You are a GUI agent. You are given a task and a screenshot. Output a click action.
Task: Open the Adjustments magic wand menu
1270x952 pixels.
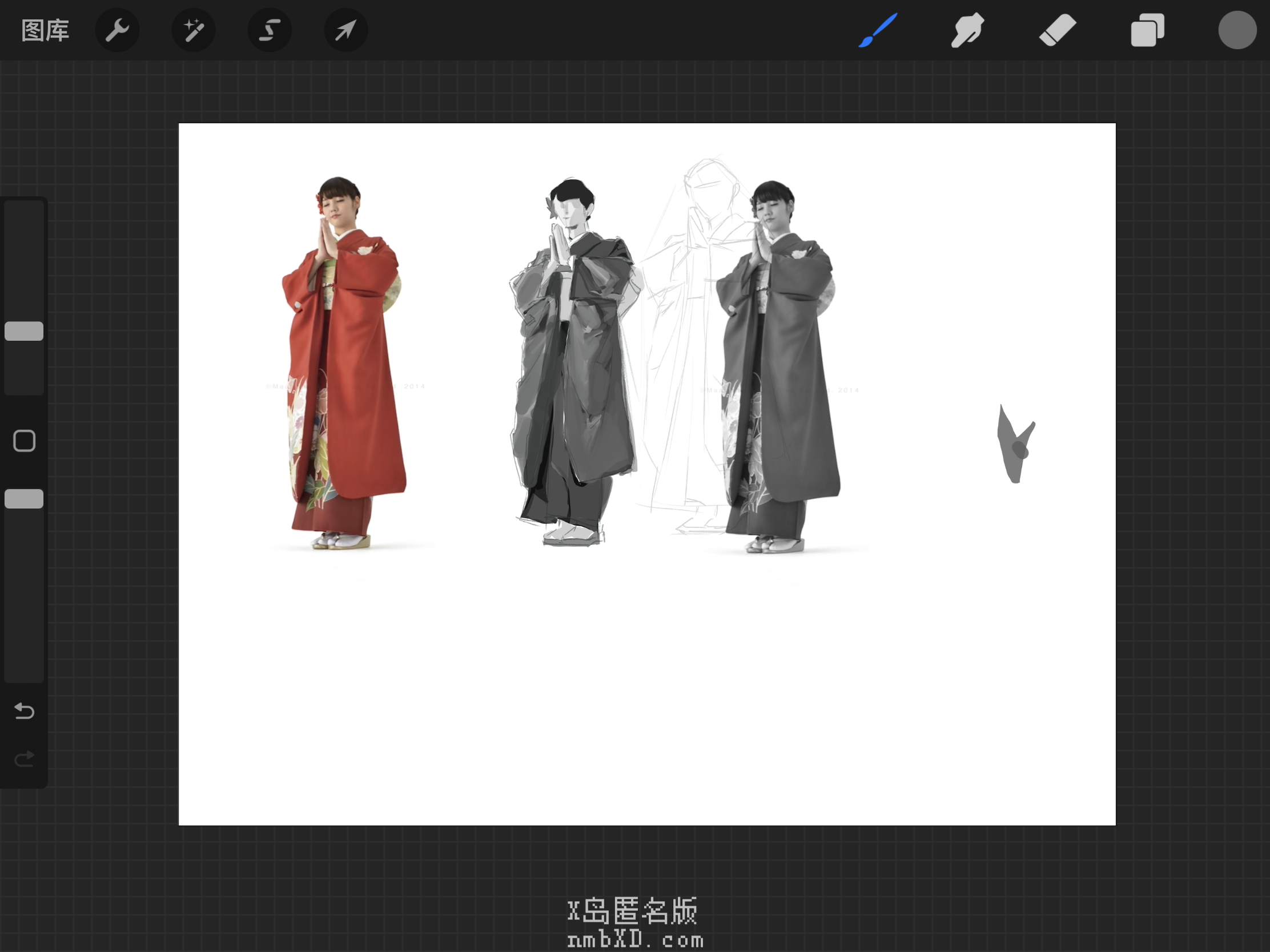(194, 30)
